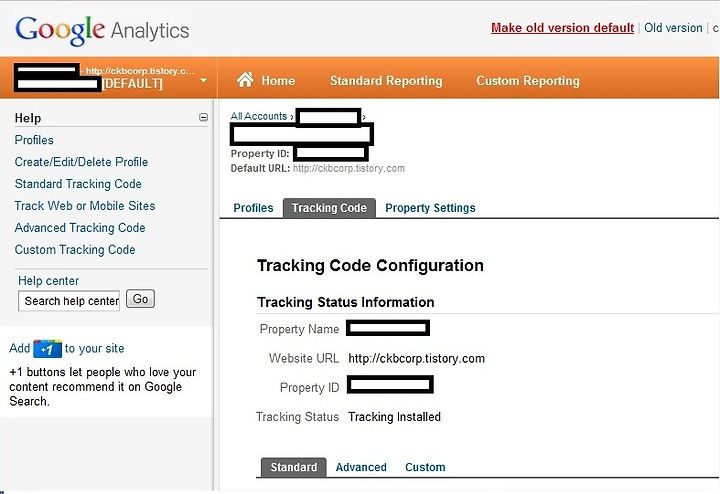
Task: Click the Home house icon
Action: (244, 80)
